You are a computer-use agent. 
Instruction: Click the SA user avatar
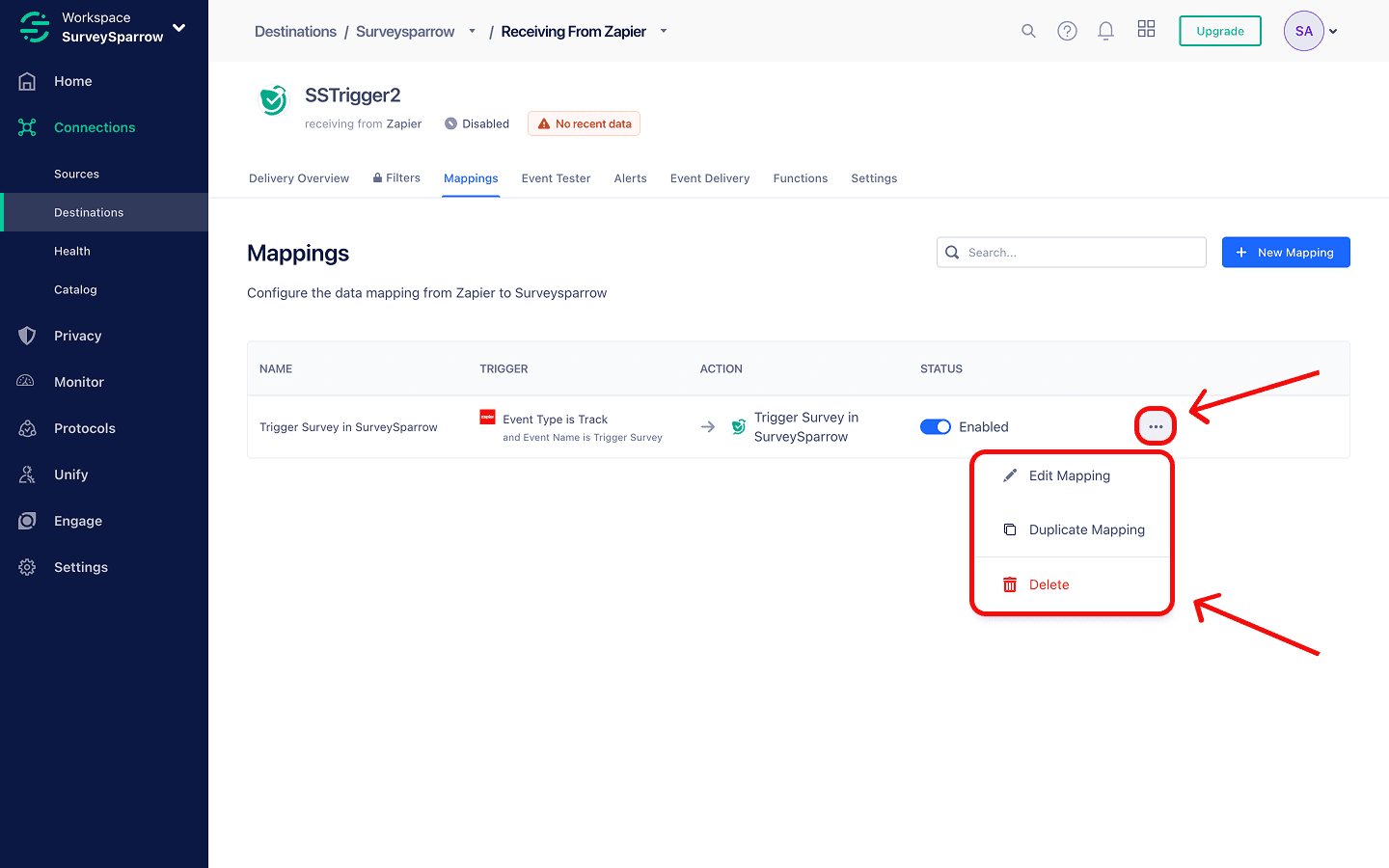1303,31
